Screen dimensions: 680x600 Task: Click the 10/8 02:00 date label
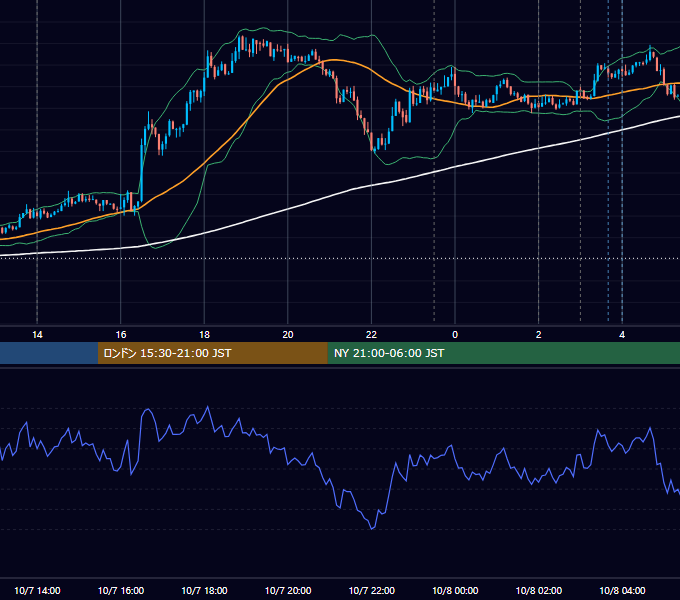(539, 590)
